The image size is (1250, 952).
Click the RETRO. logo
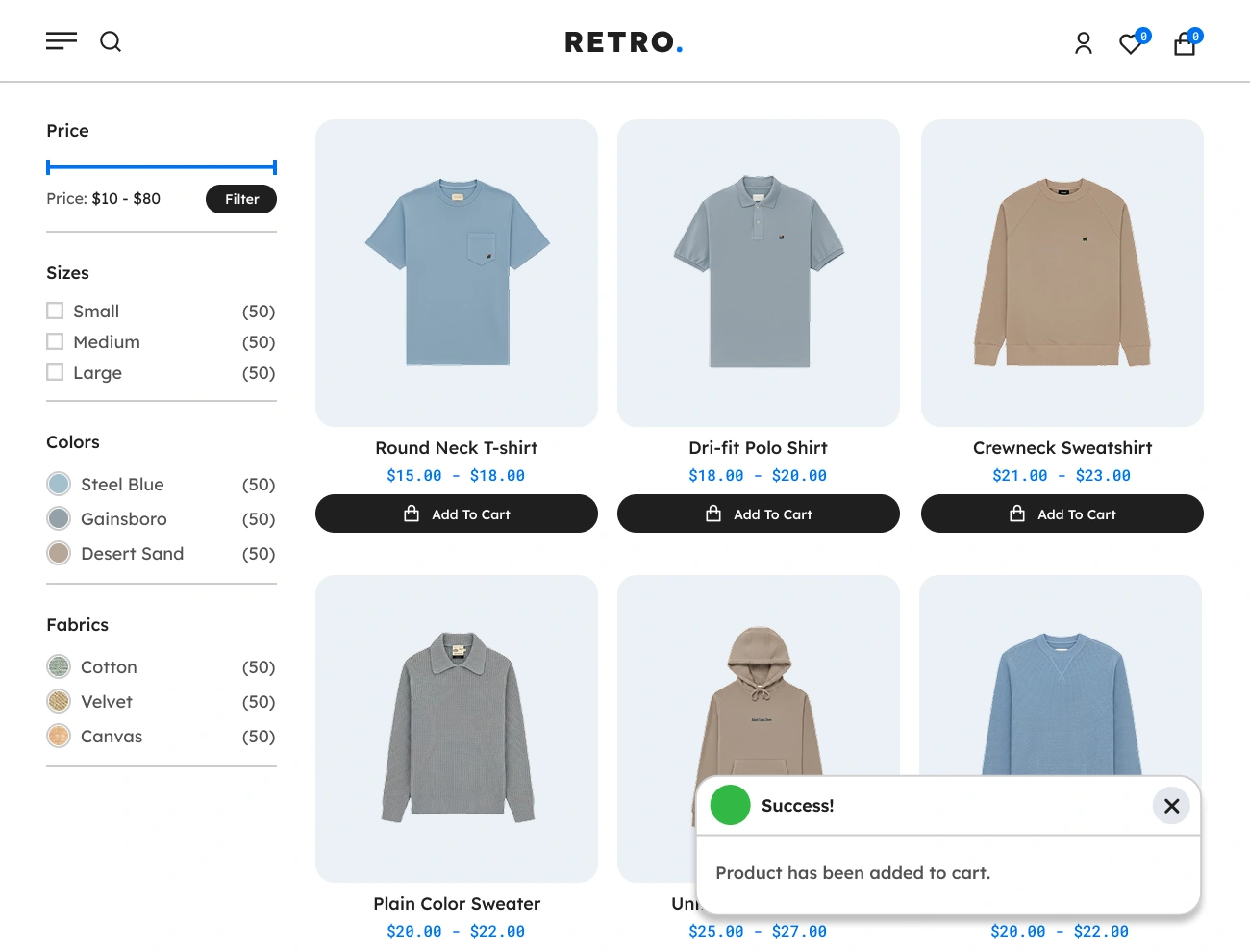[x=624, y=42]
